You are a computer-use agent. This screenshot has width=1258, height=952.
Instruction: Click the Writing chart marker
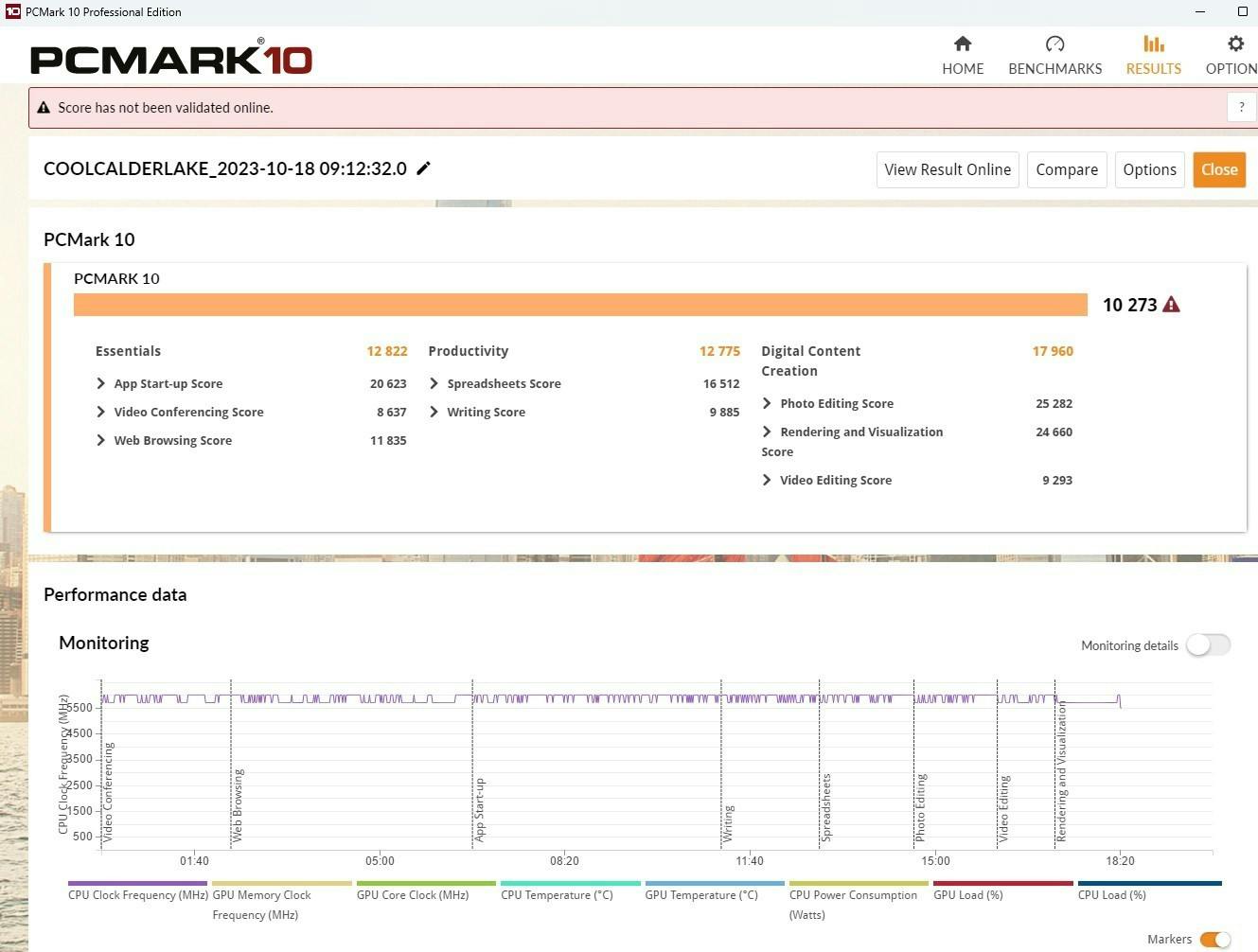click(x=729, y=823)
